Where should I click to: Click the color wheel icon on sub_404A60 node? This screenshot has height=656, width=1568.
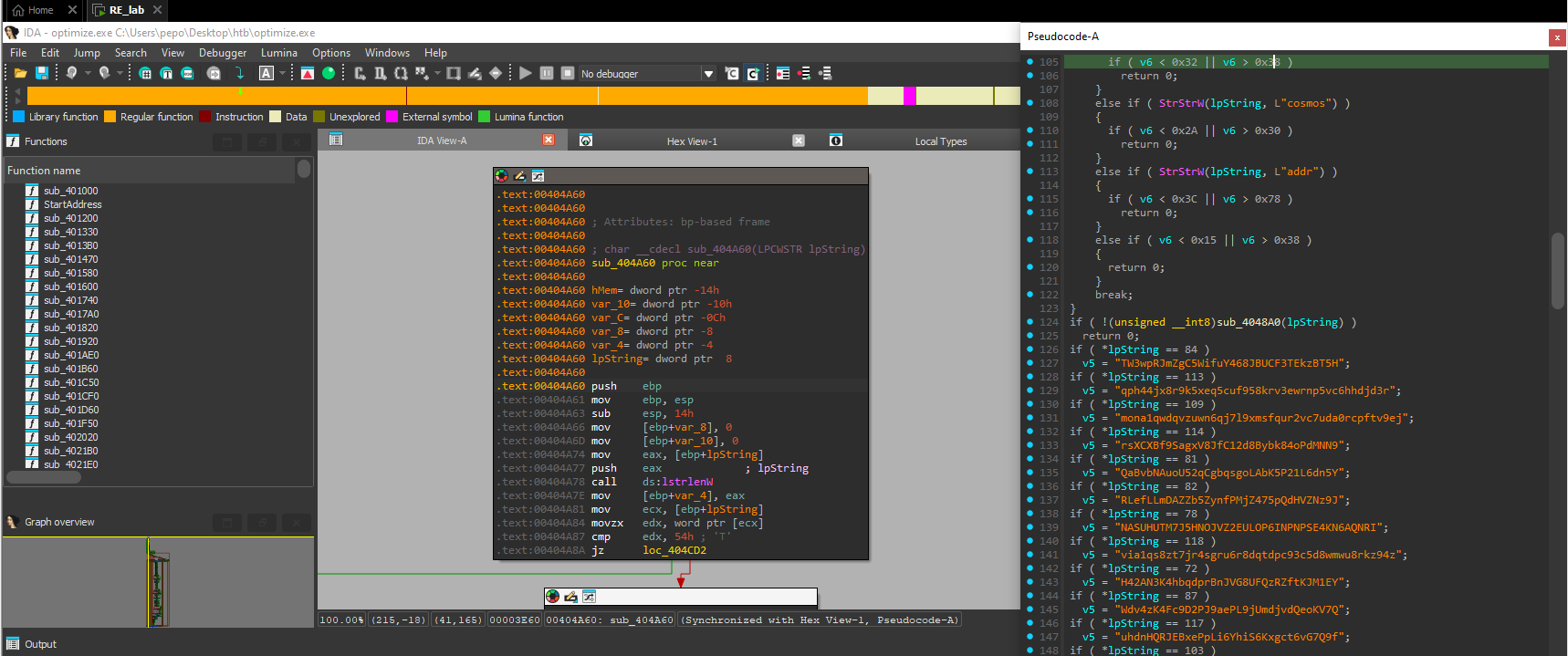501,176
